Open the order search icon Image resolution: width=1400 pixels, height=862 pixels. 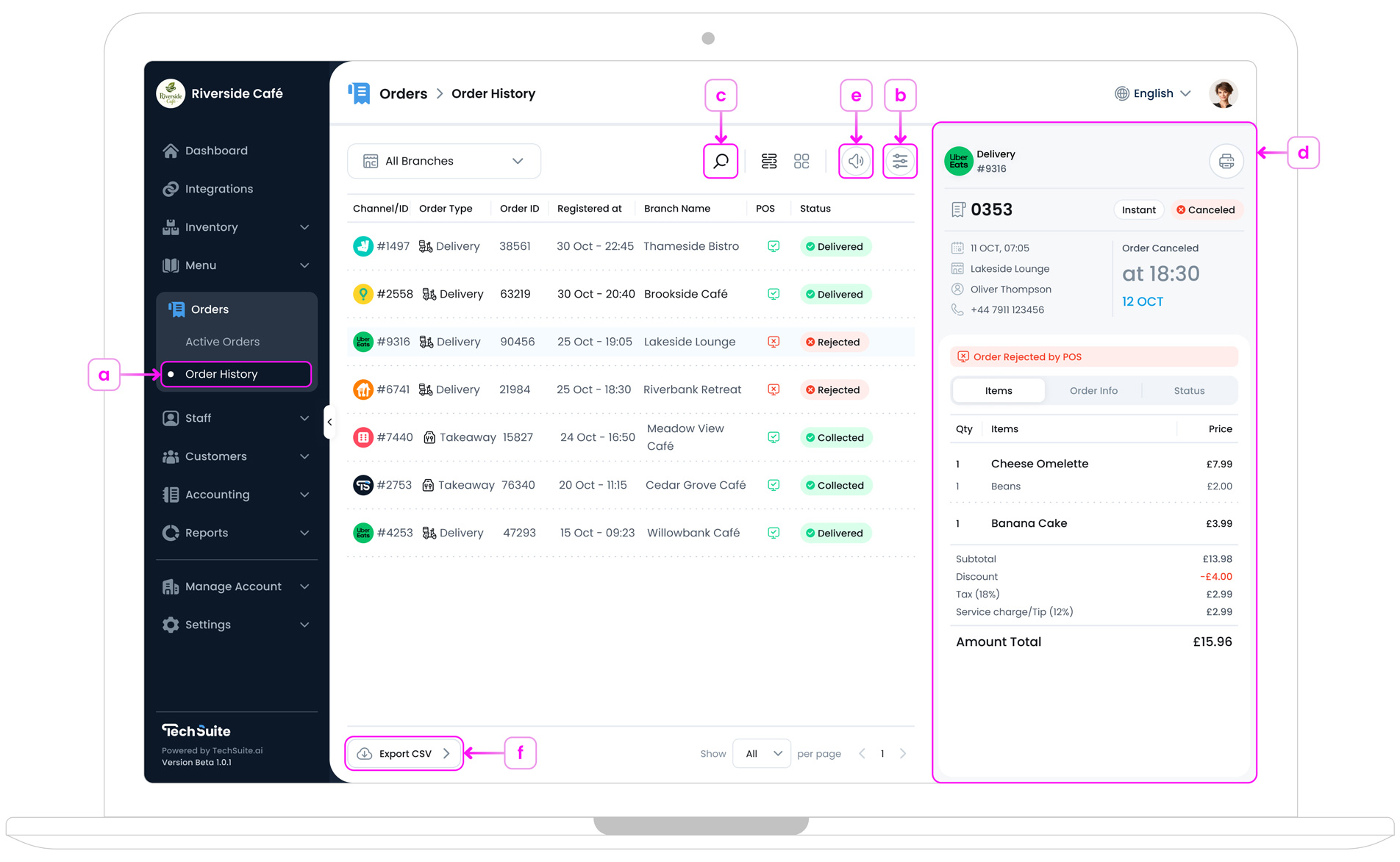click(720, 161)
